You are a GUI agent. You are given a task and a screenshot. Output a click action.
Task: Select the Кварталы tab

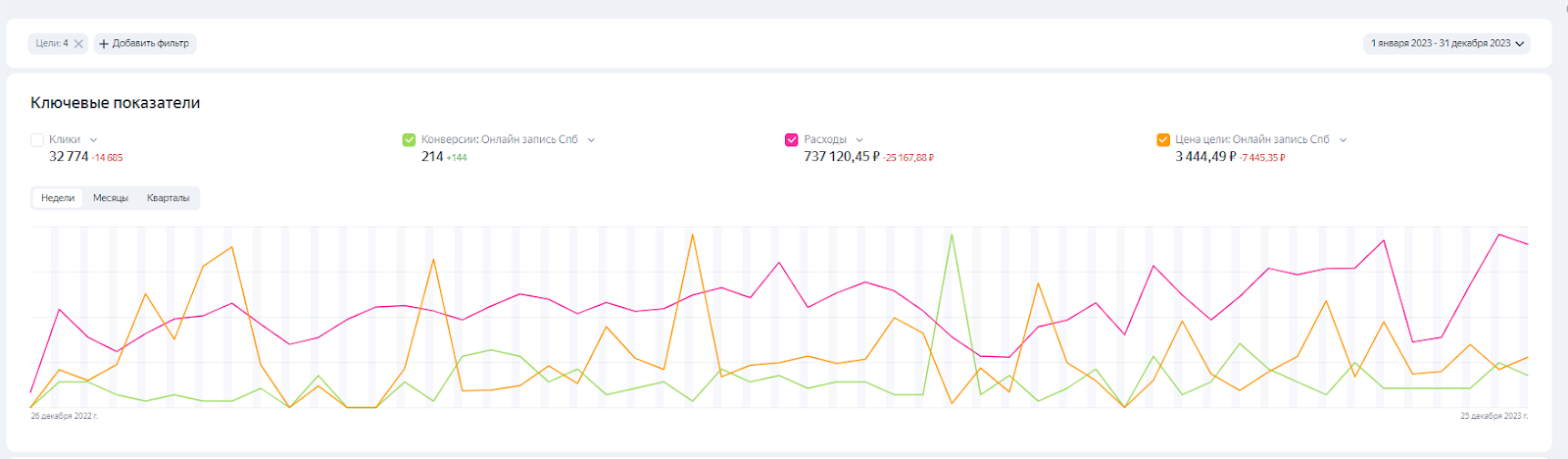(168, 198)
